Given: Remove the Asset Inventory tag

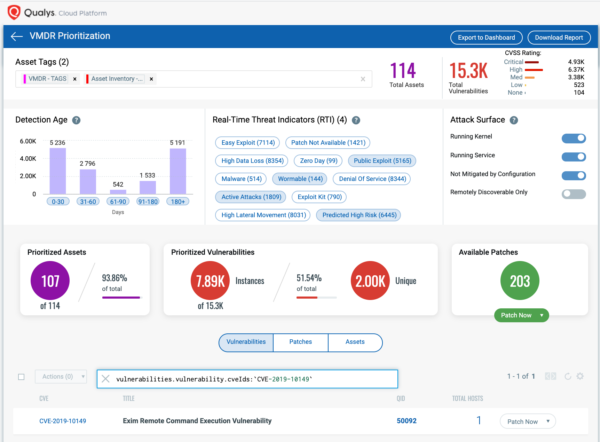Looking at the screenshot, I should click(151, 78).
